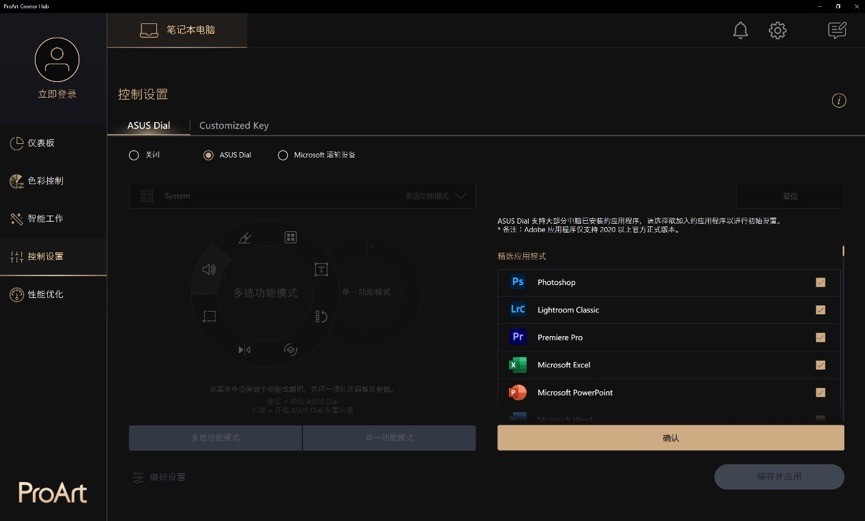Uncheck the Lightroom Classic checkbox

point(820,310)
